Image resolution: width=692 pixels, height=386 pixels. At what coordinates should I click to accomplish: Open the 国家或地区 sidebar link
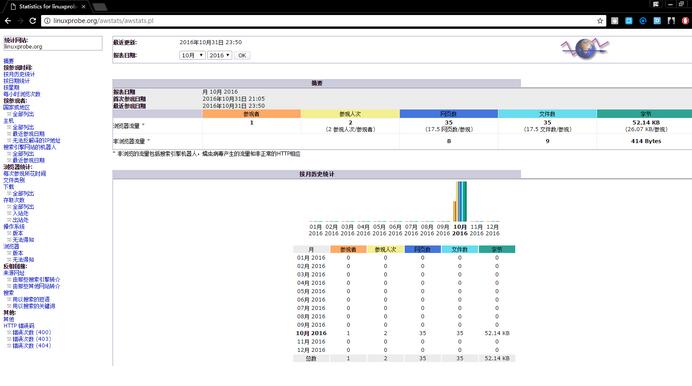(x=16, y=107)
